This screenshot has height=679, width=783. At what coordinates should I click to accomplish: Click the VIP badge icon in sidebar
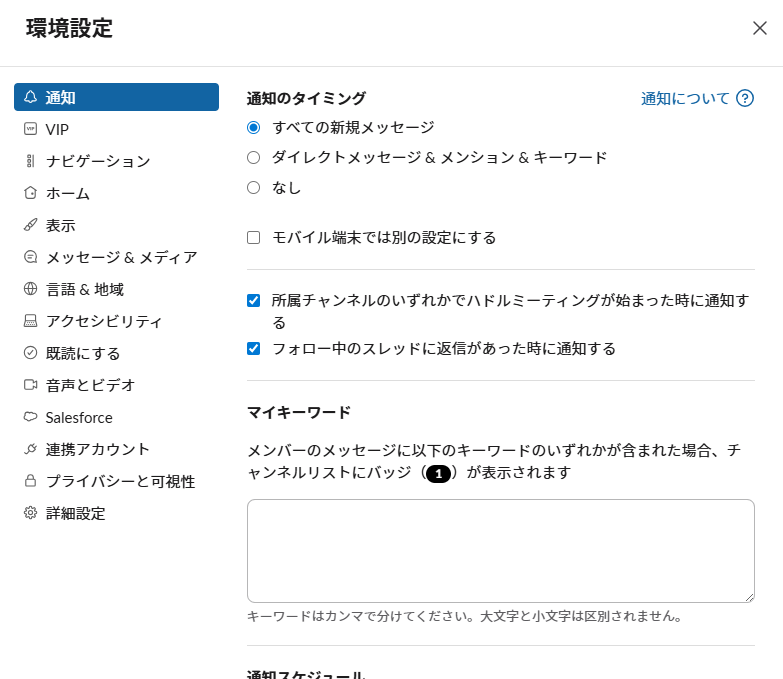click(x=30, y=129)
